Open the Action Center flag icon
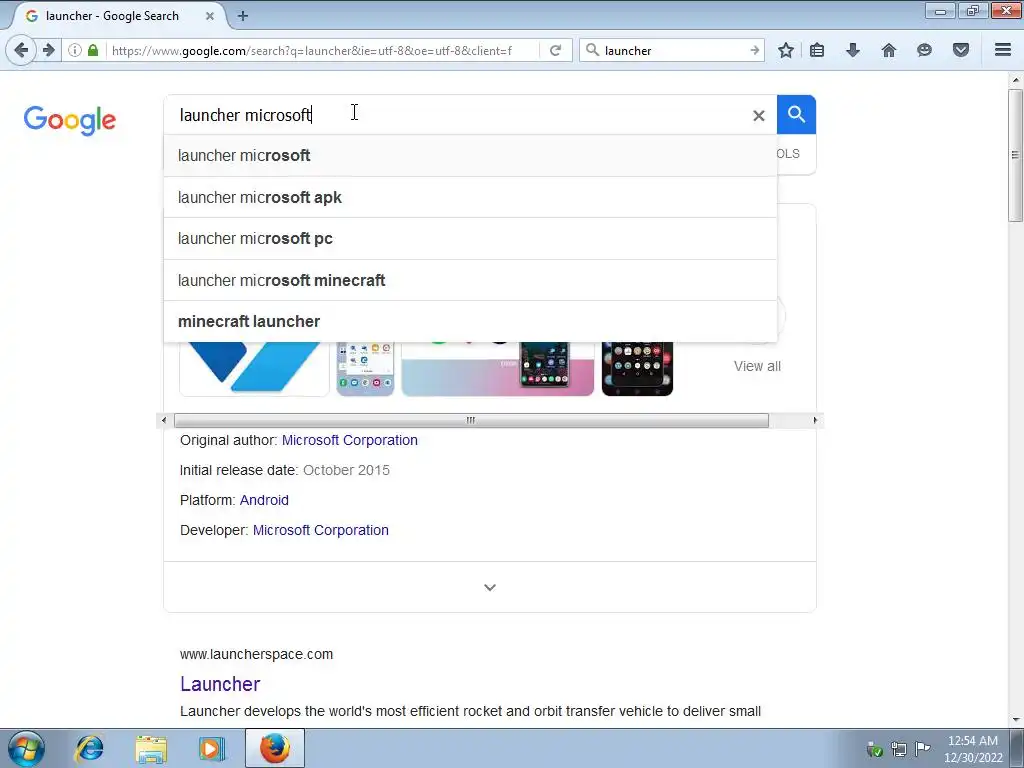 click(922, 748)
